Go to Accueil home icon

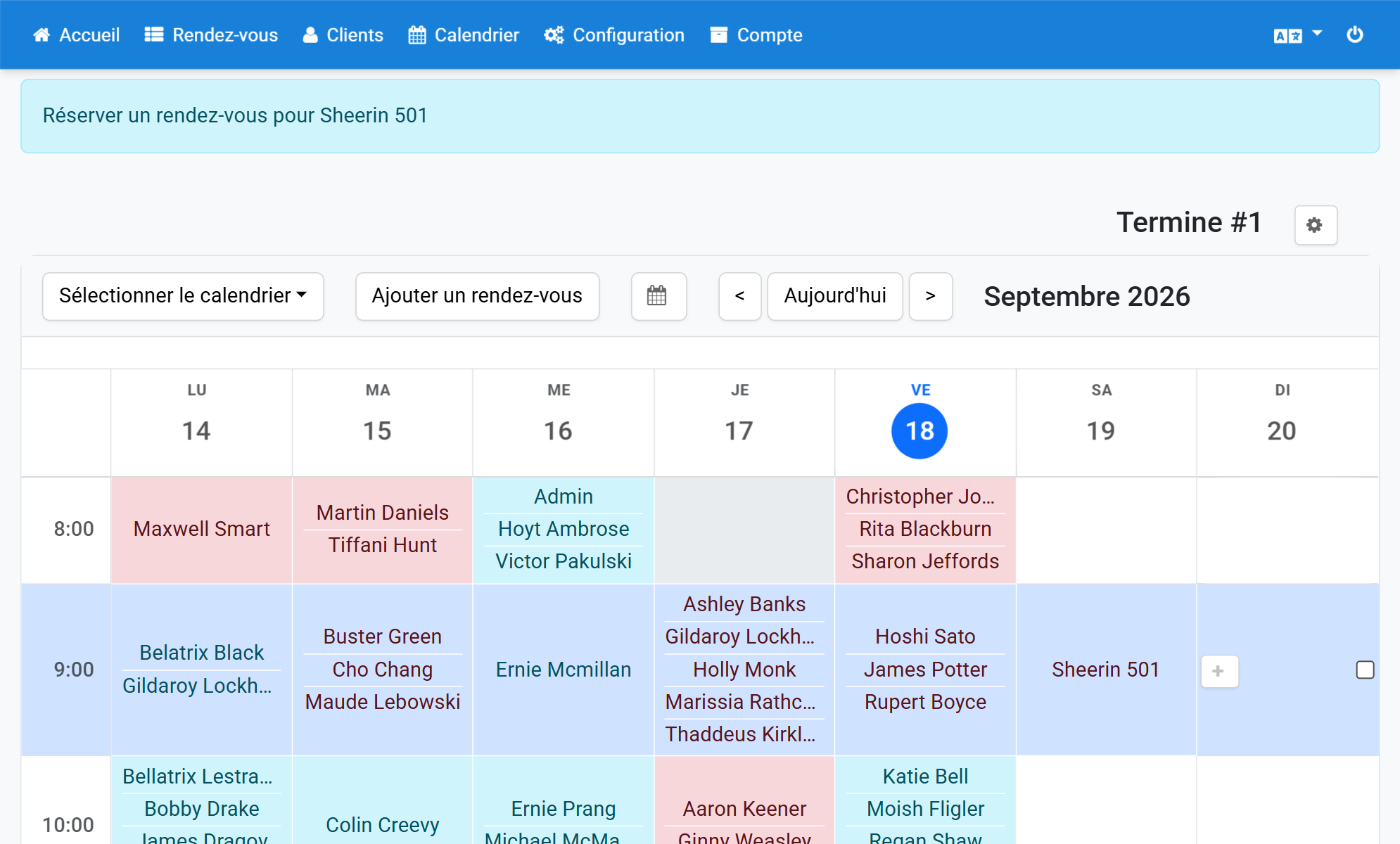42,34
